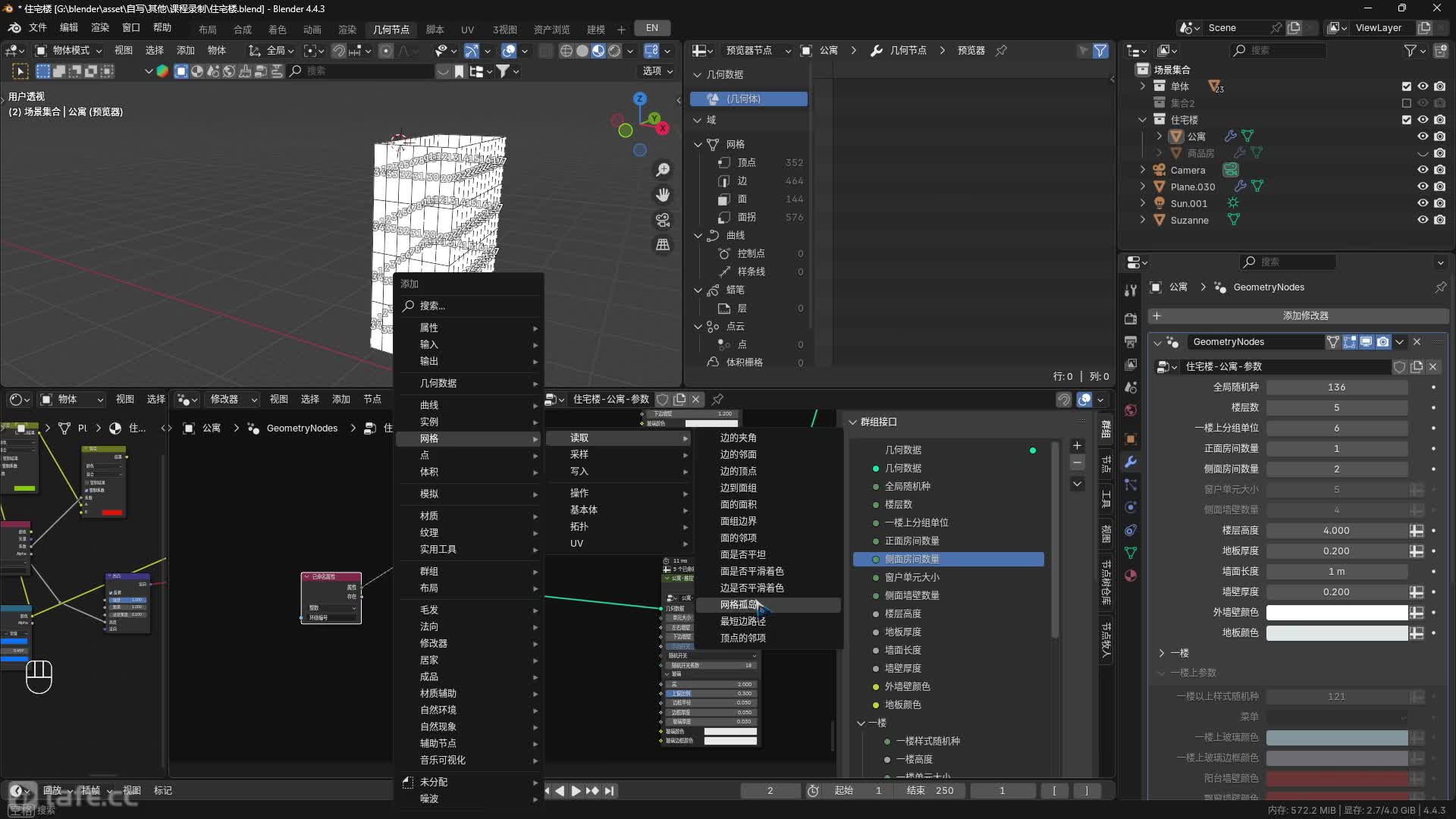The width and height of the screenshot is (1456, 819).
Task: Uncheck the 单体 collection exclude checkbox
Action: pyautogui.click(x=1407, y=86)
